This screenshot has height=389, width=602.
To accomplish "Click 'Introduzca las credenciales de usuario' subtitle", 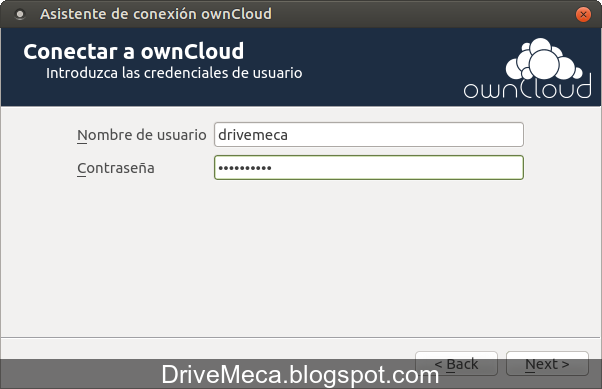I will coord(174,73).
